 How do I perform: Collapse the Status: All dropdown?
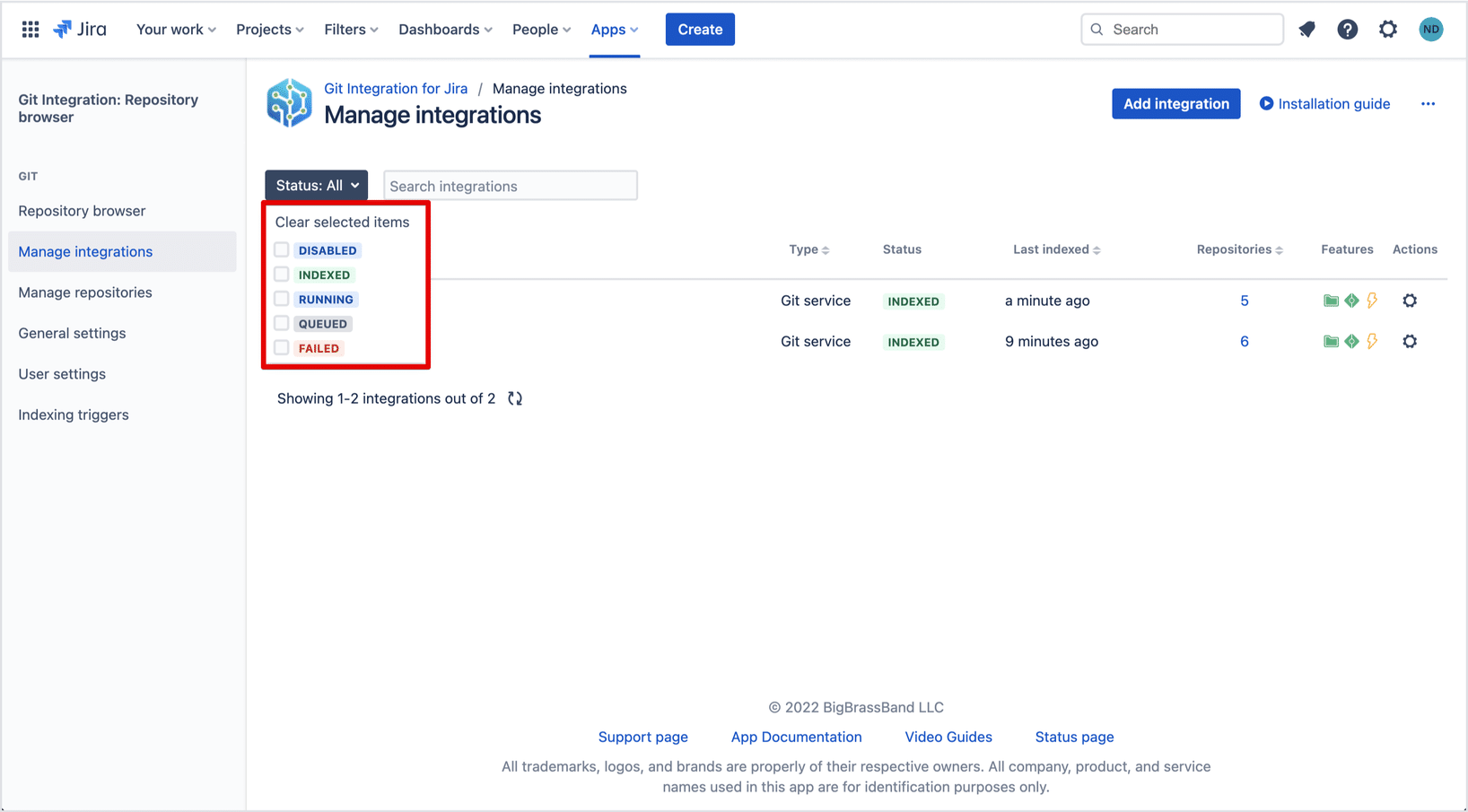(x=316, y=186)
